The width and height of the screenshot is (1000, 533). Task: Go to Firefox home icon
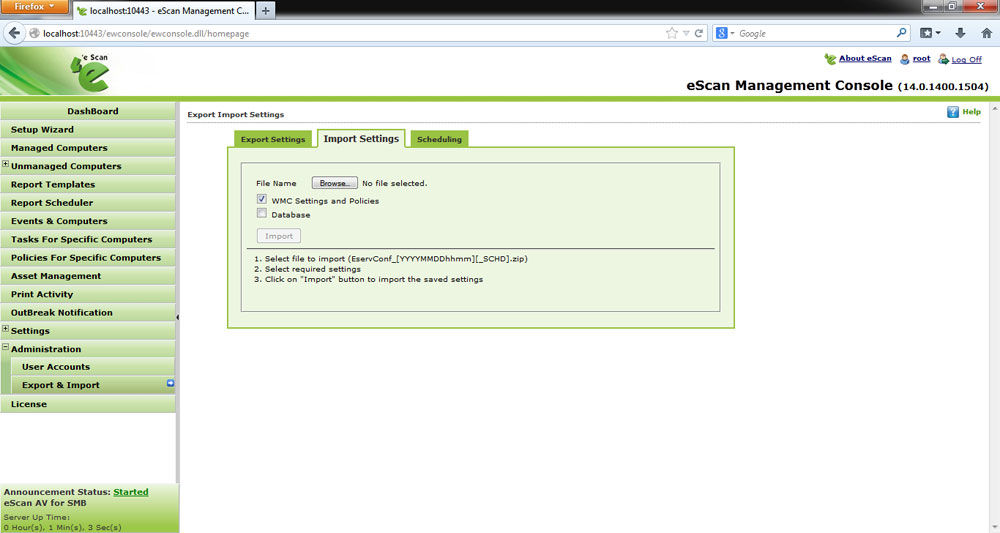tap(986, 33)
